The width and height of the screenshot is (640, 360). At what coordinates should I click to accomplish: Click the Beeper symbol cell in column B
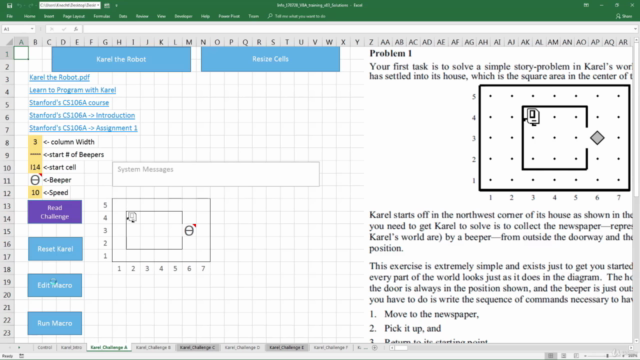[x=35, y=180]
